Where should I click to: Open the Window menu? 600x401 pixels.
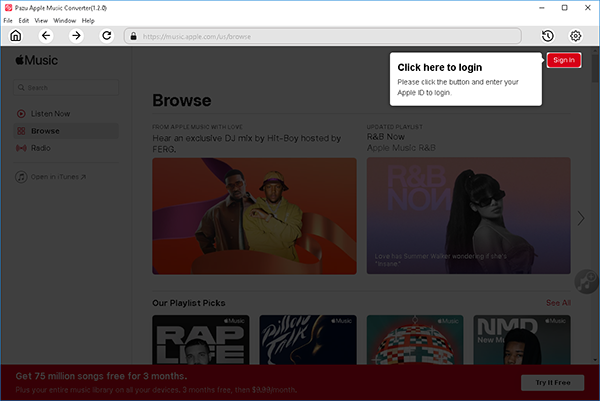pos(64,20)
